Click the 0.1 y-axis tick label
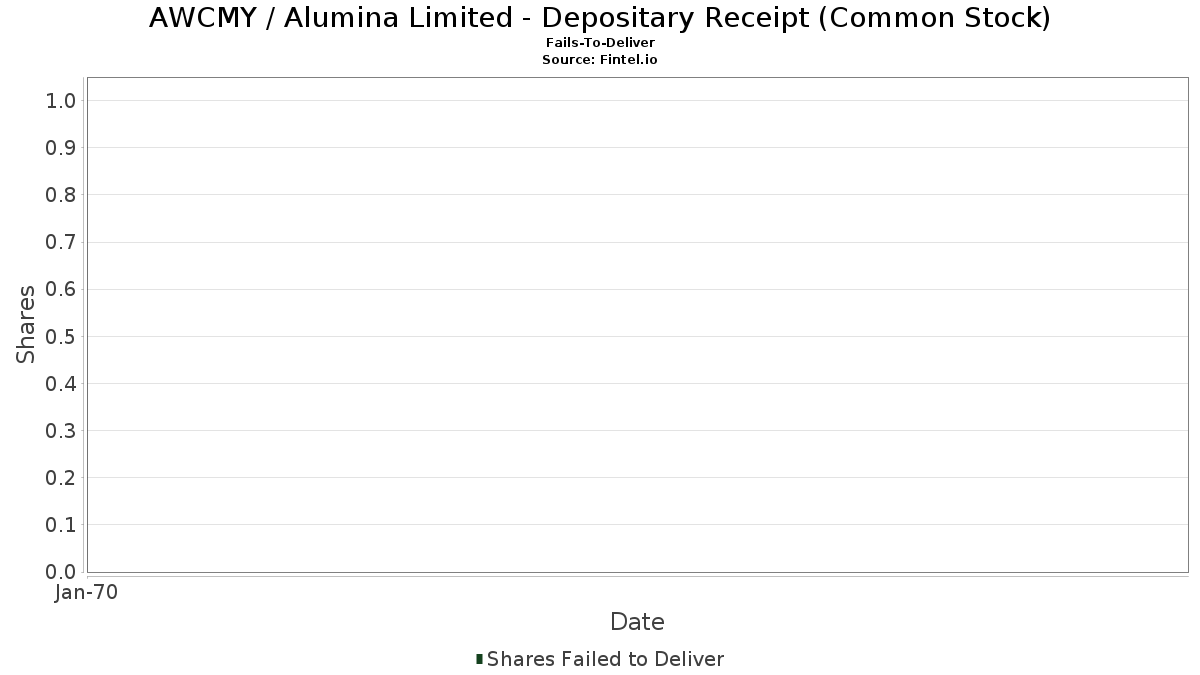Image resolution: width=1200 pixels, height=675 pixels. (x=61, y=525)
